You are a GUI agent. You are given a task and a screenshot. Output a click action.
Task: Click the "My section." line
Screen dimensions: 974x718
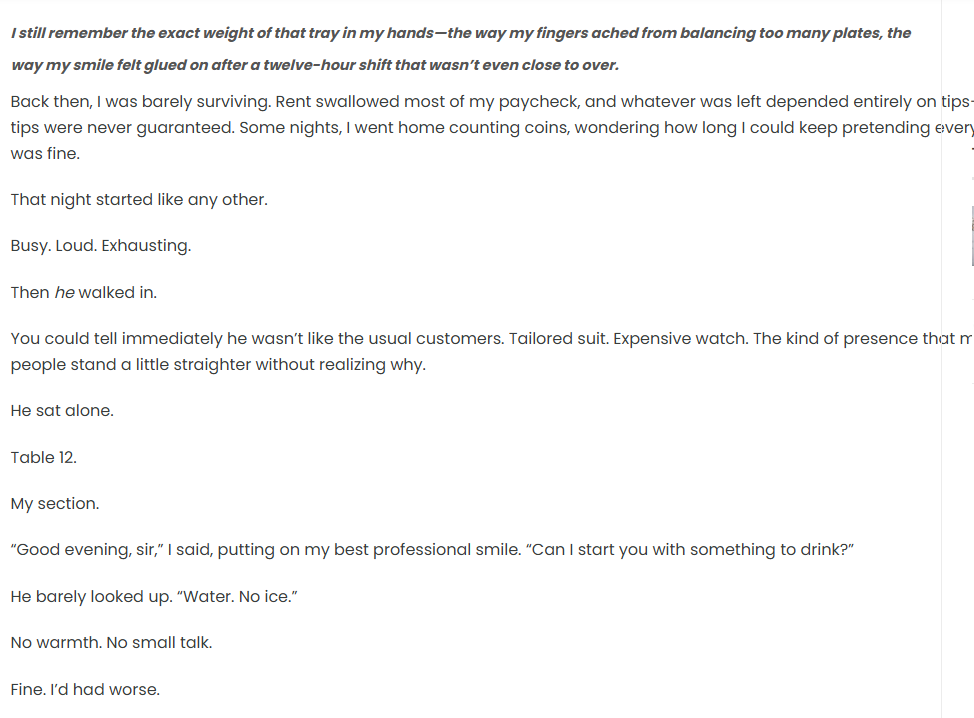point(55,504)
